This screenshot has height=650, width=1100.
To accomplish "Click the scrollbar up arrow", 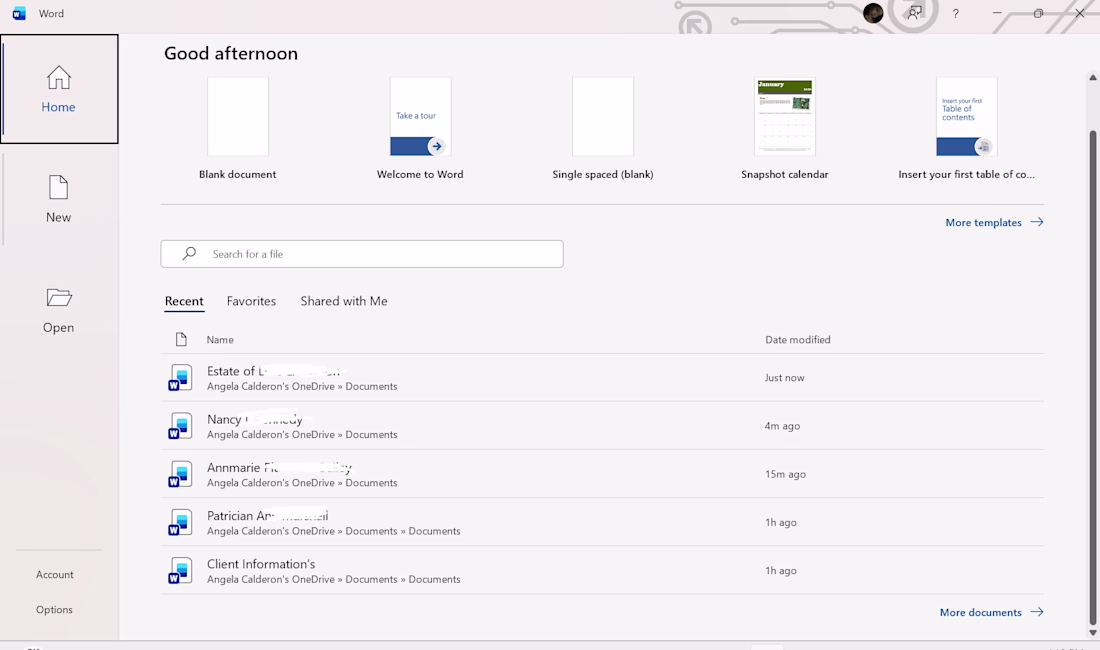I will (x=1092, y=77).
